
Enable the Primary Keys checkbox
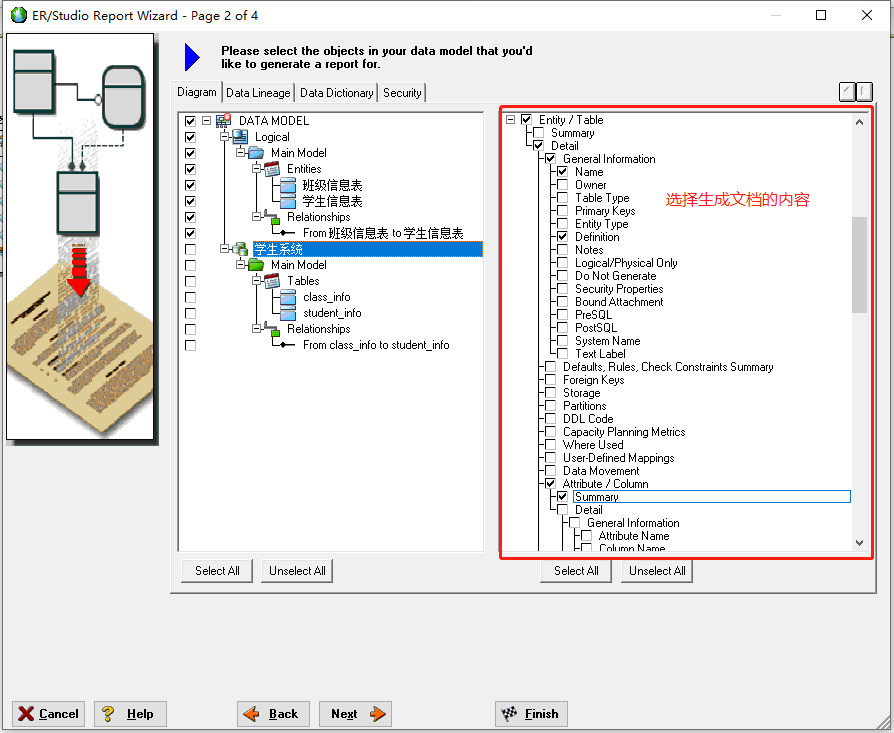(x=562, y=211)
